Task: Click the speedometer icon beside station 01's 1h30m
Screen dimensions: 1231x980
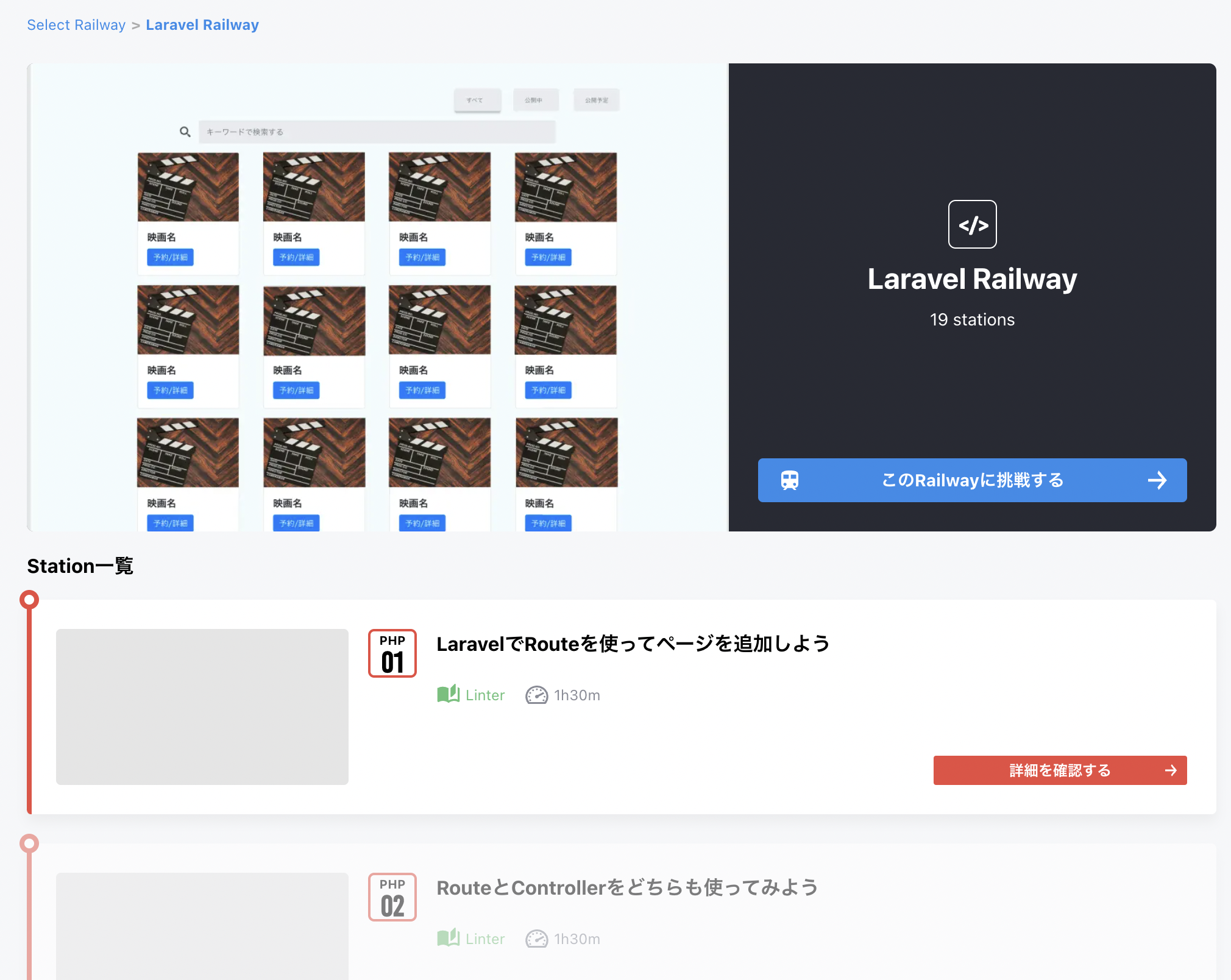Action: [536, 695]
